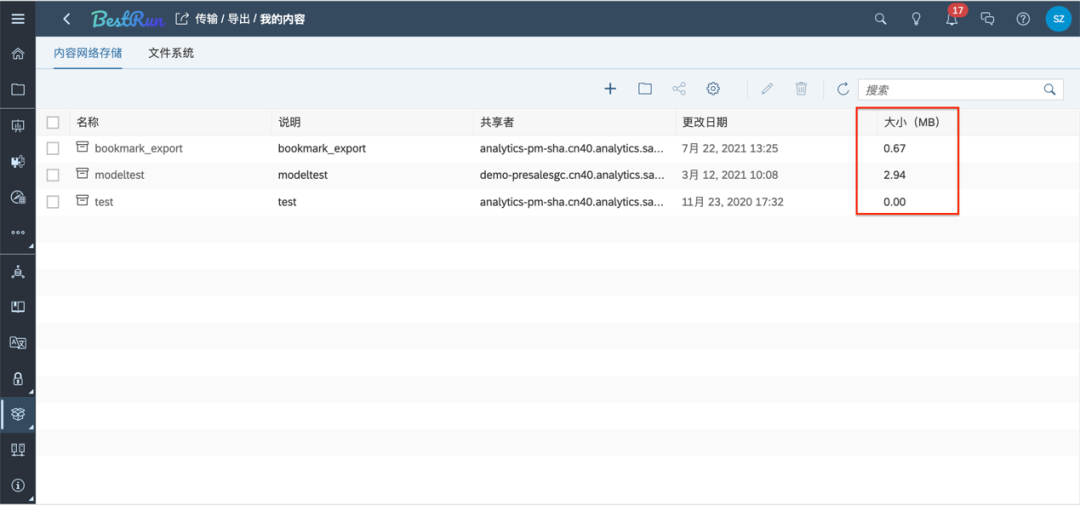The height and width of the screenshot is (506, 1080).
Task: Open the SZ user profile avatar
Action: [1059, 19]
